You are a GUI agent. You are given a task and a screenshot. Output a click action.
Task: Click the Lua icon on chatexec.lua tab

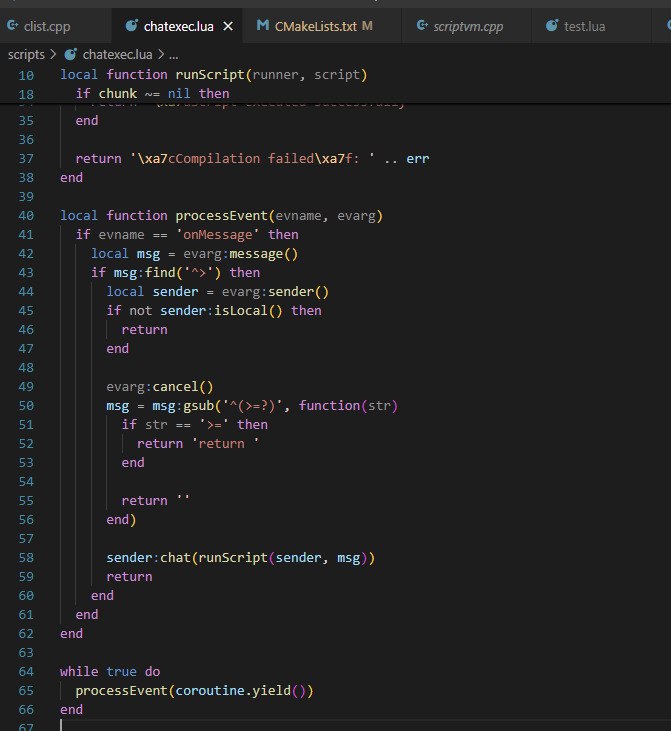point(132,26)
